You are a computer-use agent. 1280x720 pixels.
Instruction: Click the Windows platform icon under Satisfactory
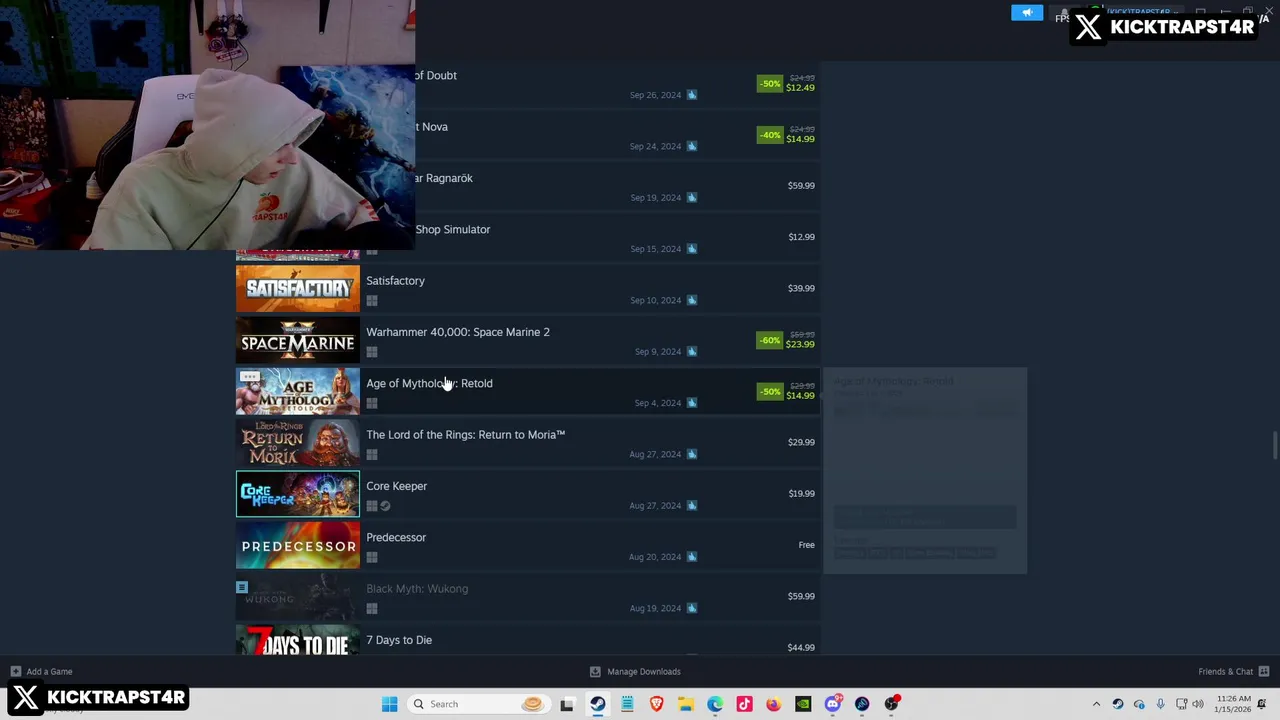pos(372,300)
